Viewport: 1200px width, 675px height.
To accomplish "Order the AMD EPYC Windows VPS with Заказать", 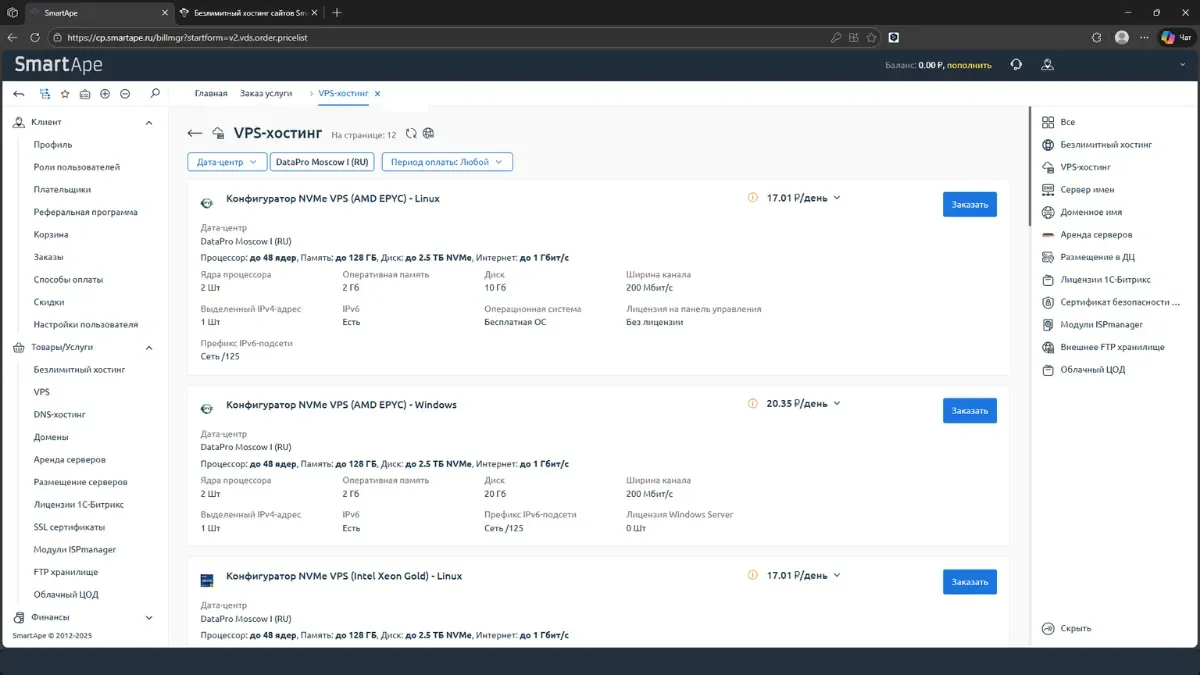I will pos(969,410).
